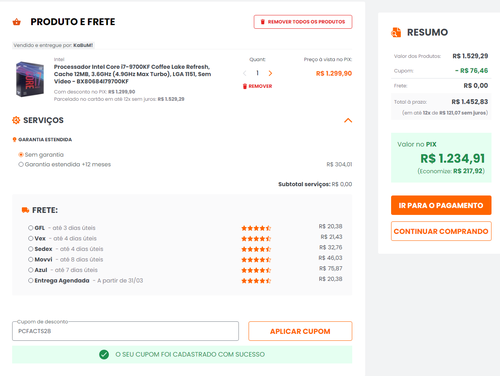The image size is (500, 376).
Task: Click the R$ 46,03 Movvi shipping price
Action: click(x=330, y=258)
